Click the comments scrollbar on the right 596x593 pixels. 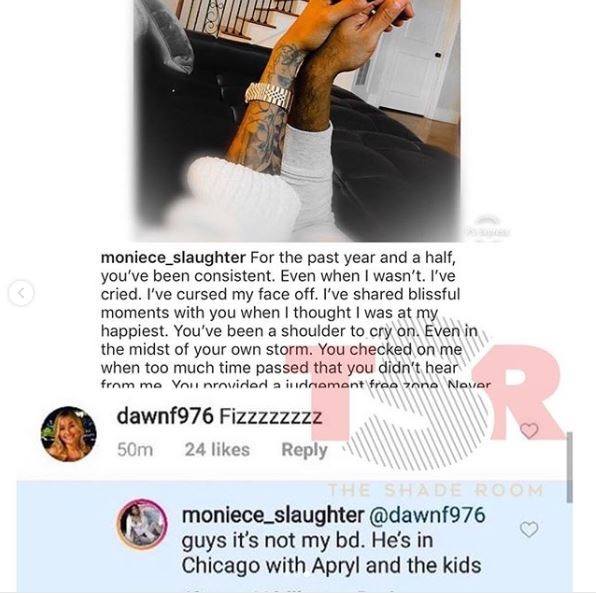(569, 467)
